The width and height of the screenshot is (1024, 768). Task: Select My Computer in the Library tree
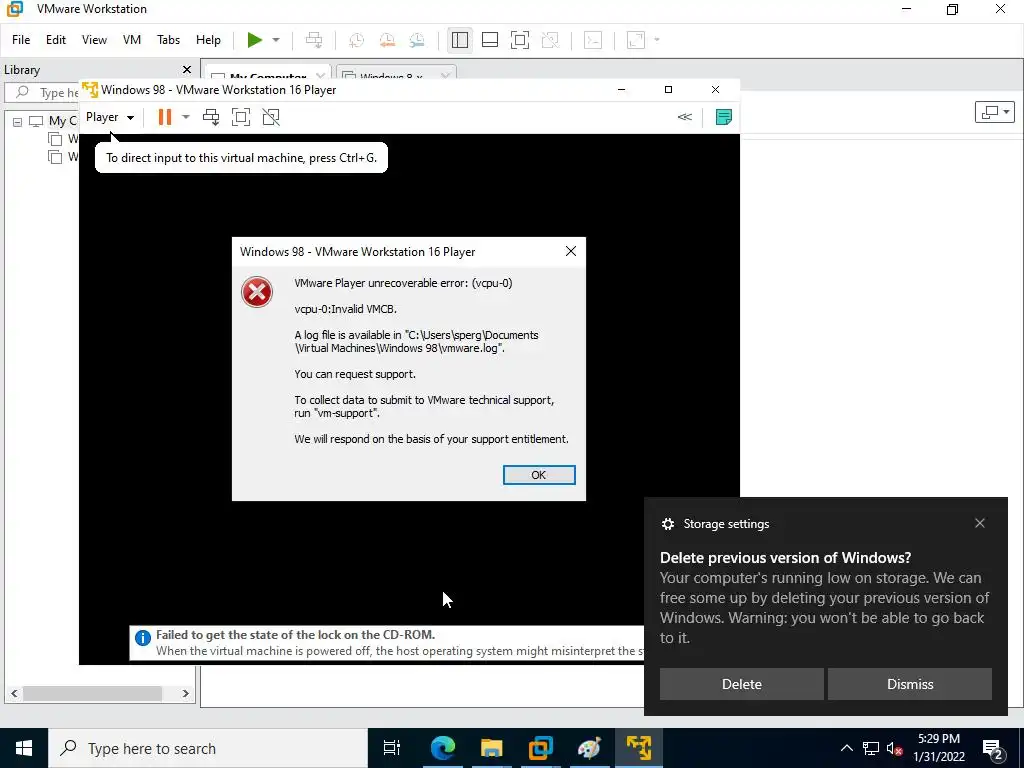point(52,121)
